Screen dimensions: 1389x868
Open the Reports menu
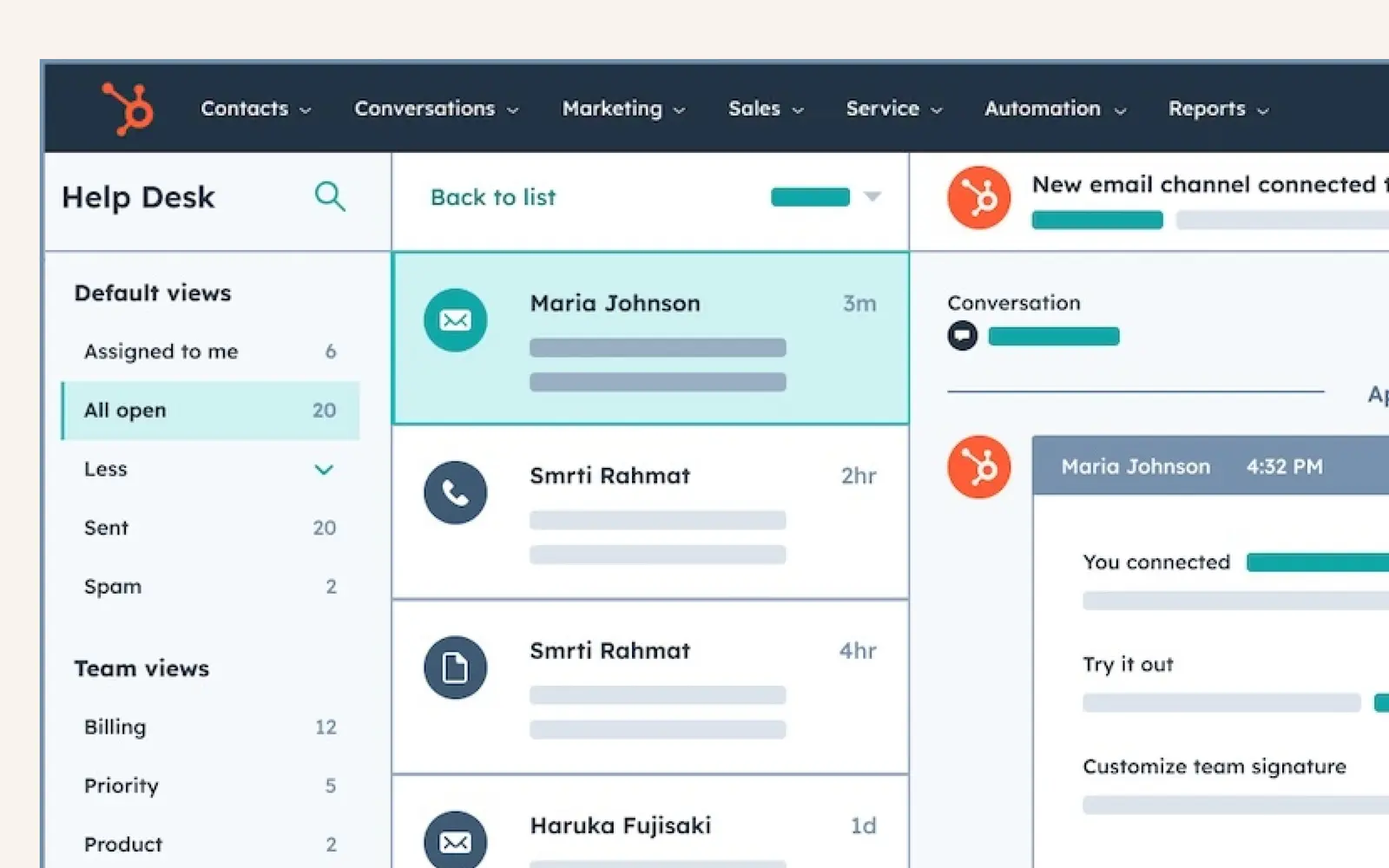[x=1219, y=108]
